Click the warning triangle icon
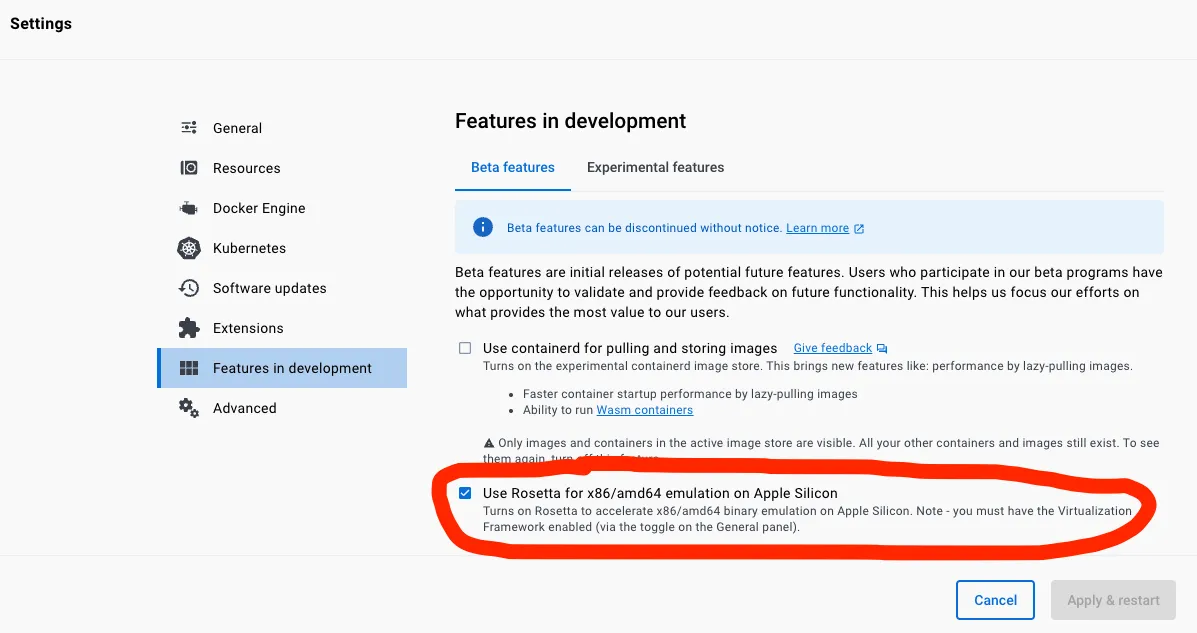Viewport: 1197px width, 633px height. [x=489, y=443]
